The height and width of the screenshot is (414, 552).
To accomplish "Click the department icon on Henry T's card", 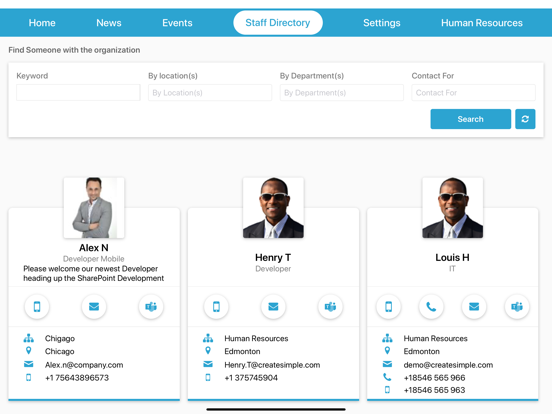I will click(x=208, y=338).
